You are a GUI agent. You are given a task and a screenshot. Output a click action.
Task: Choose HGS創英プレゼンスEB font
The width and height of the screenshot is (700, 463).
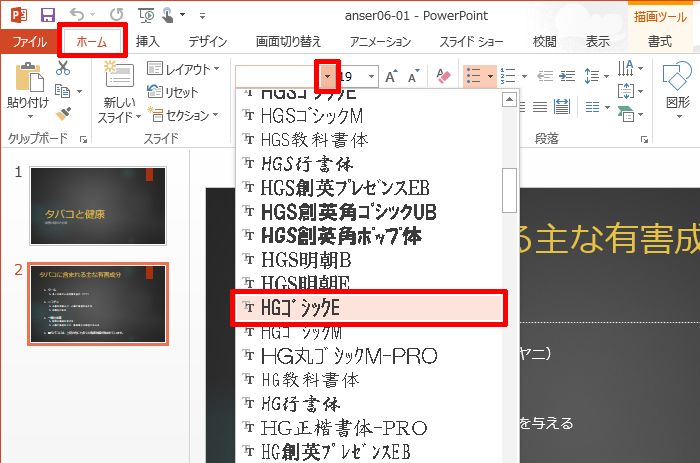368,188
